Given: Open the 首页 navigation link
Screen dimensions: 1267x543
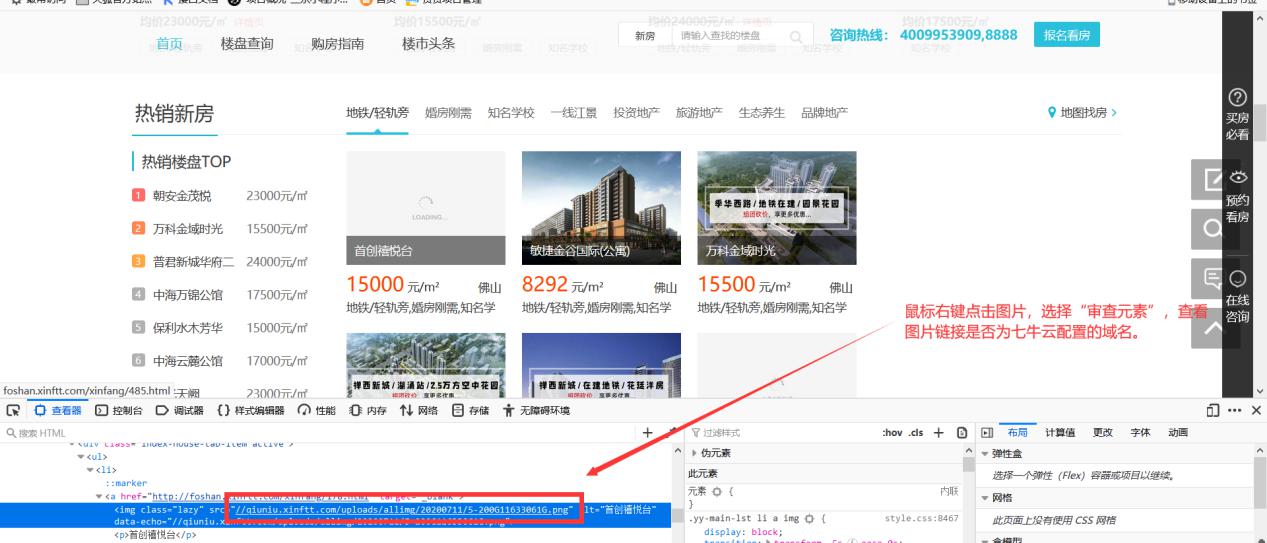Looking at the screenshot, I should pyautogui.click(x=170, y=43).
